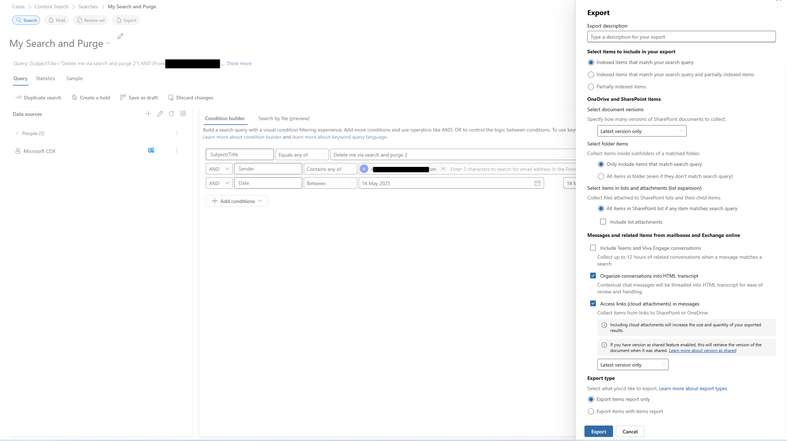Select All items in folder option

[601, 177]
